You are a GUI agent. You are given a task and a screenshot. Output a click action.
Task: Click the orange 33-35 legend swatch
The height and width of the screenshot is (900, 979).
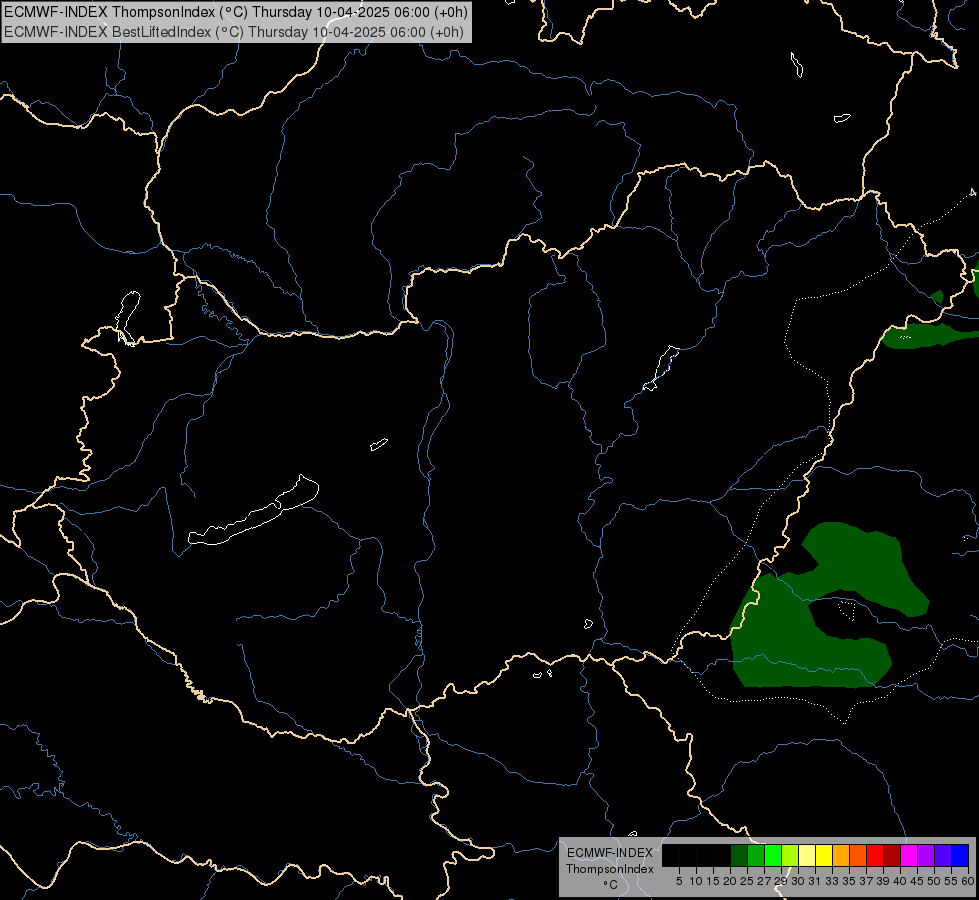841,855
